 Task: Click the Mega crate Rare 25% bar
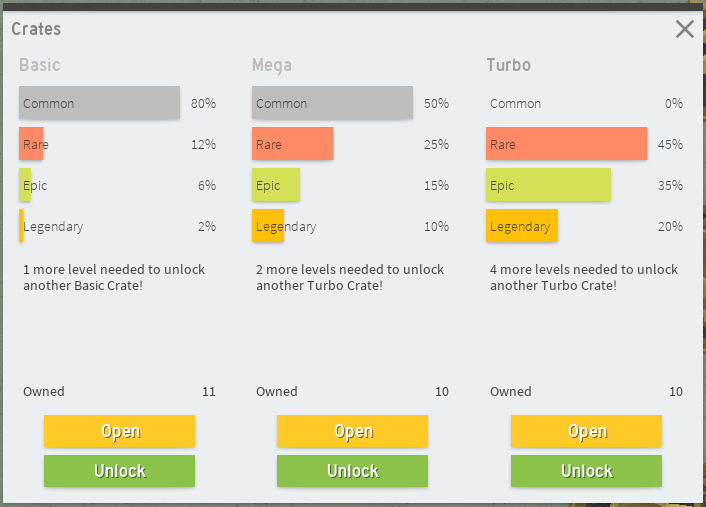click(292, 144)
